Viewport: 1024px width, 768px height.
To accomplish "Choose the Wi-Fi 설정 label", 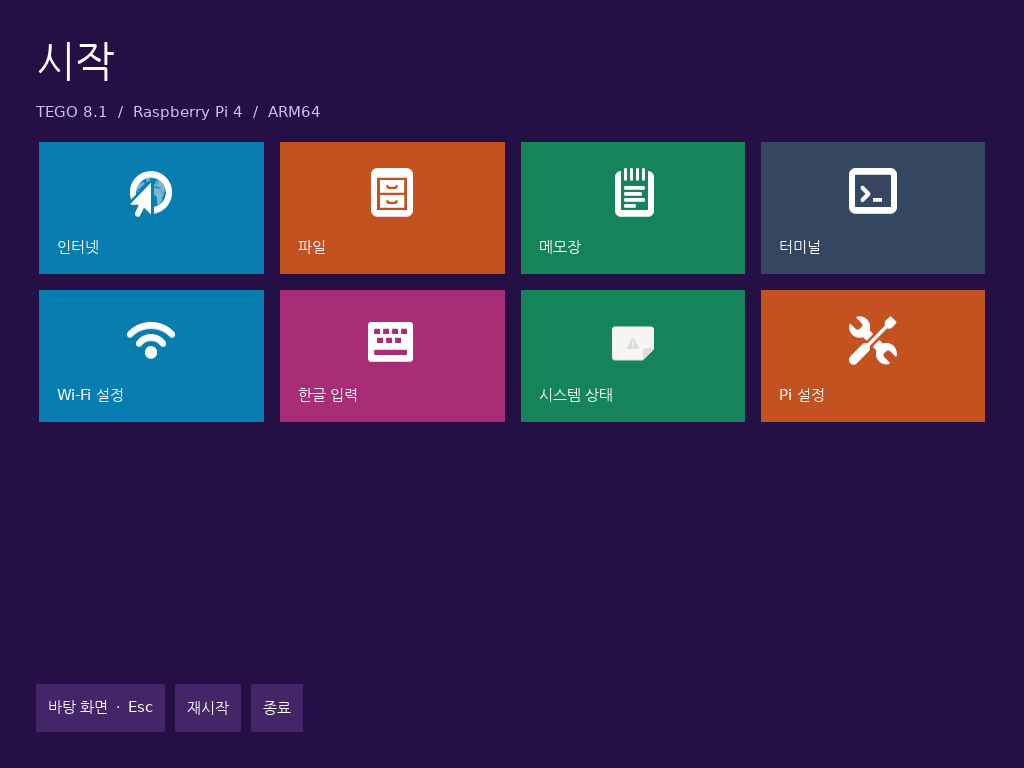I will coord(91,395).
